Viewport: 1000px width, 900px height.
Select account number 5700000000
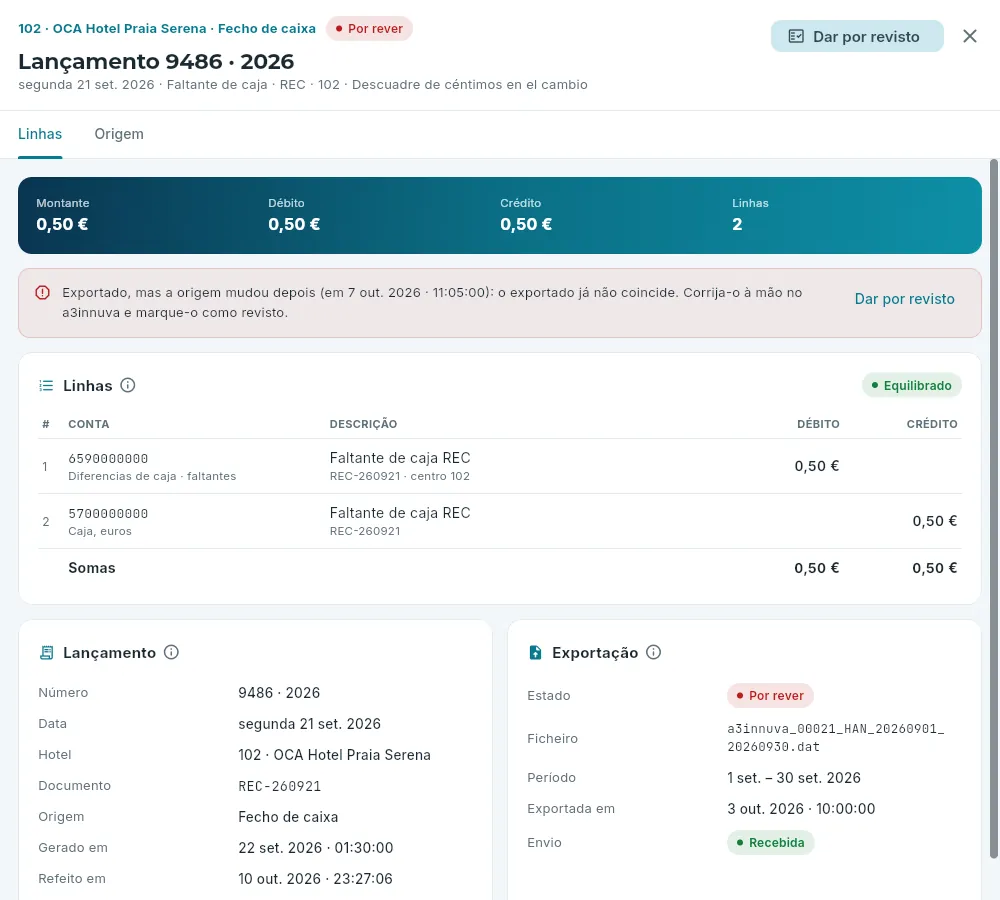tap(108, 513)
